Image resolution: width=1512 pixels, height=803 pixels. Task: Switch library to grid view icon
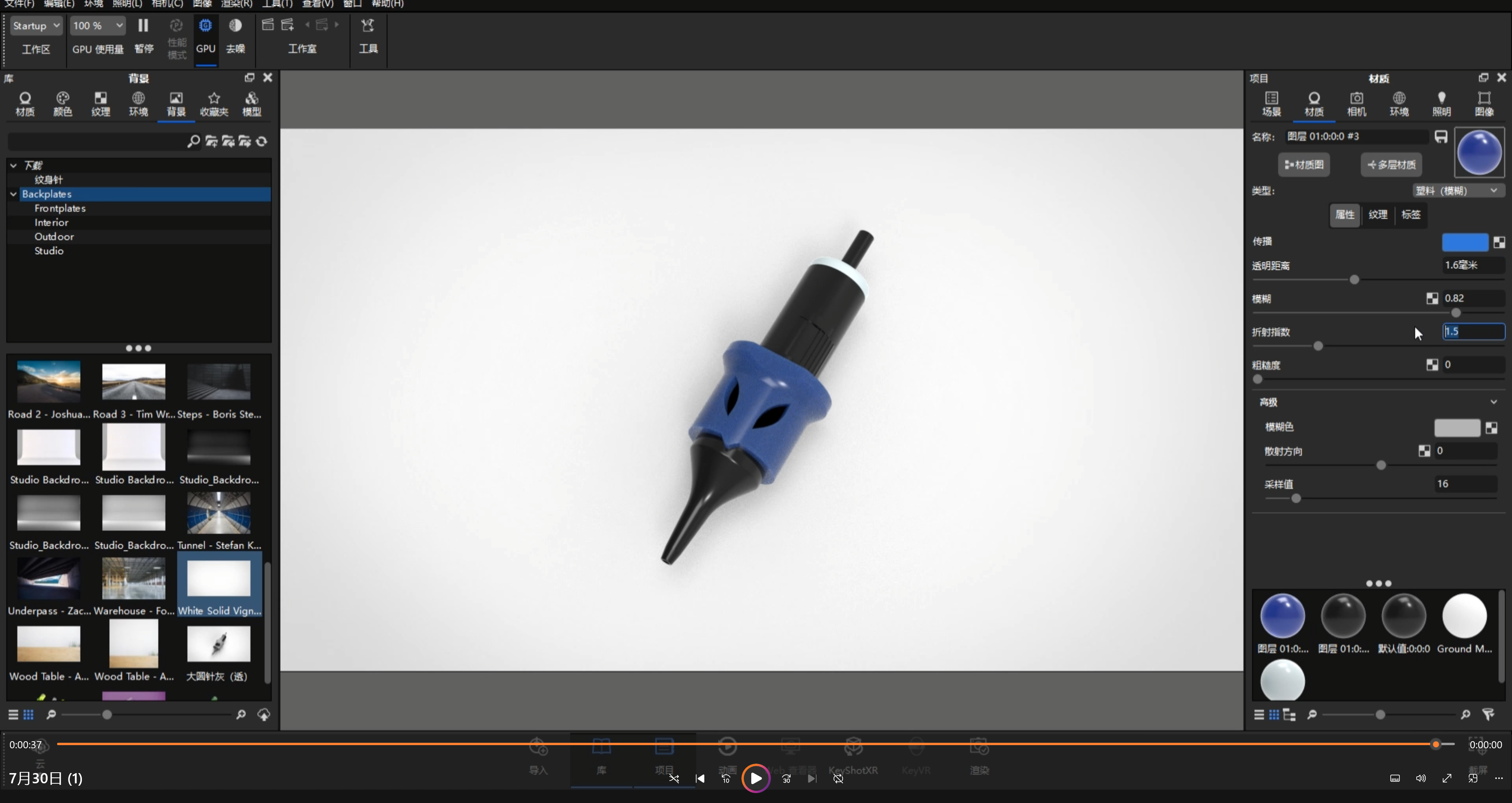(x=29, y=714)
